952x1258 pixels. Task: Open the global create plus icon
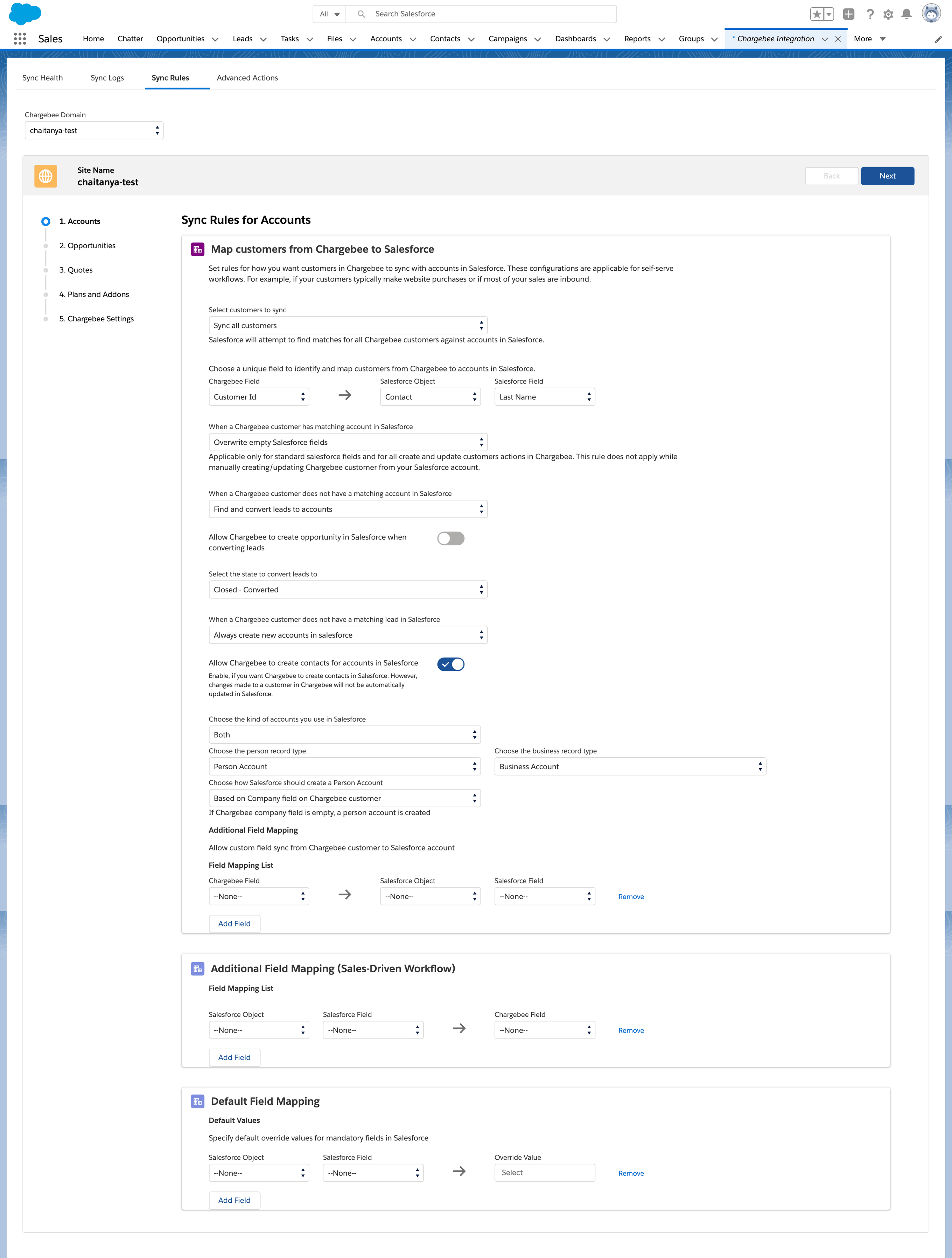[x=848, y=14]
